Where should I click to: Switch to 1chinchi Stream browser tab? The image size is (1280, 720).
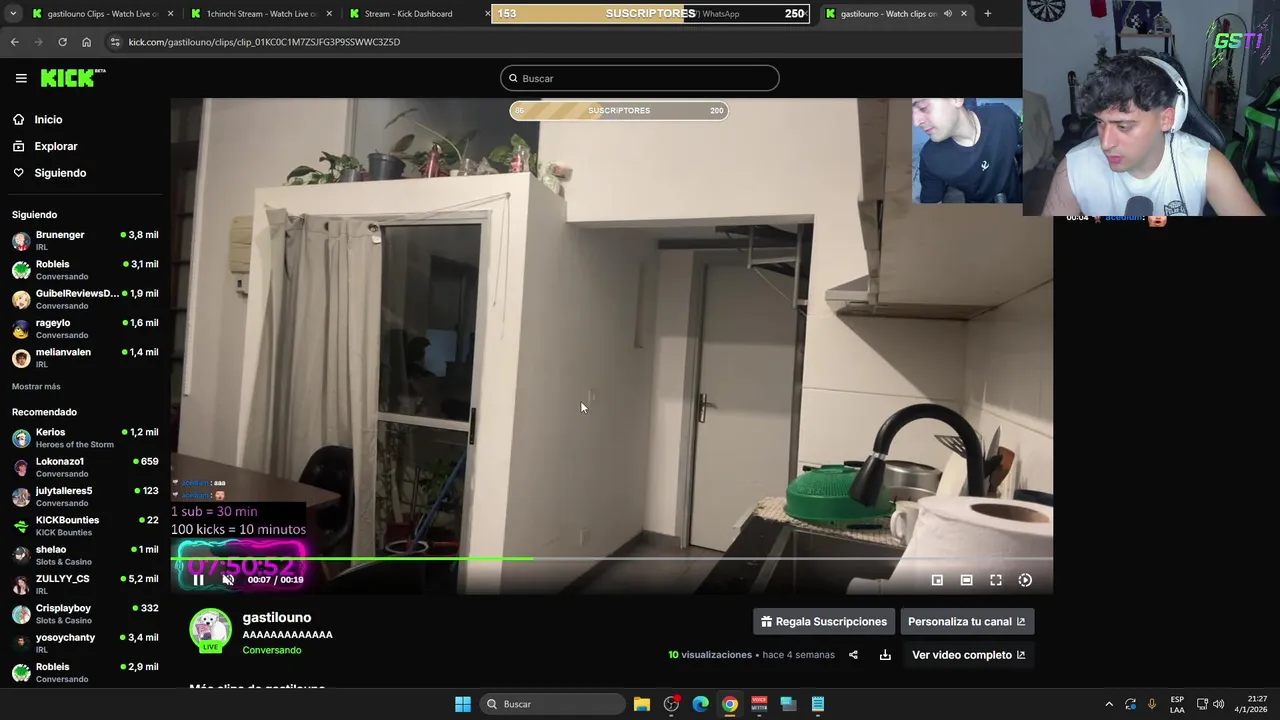pos(262,14)
